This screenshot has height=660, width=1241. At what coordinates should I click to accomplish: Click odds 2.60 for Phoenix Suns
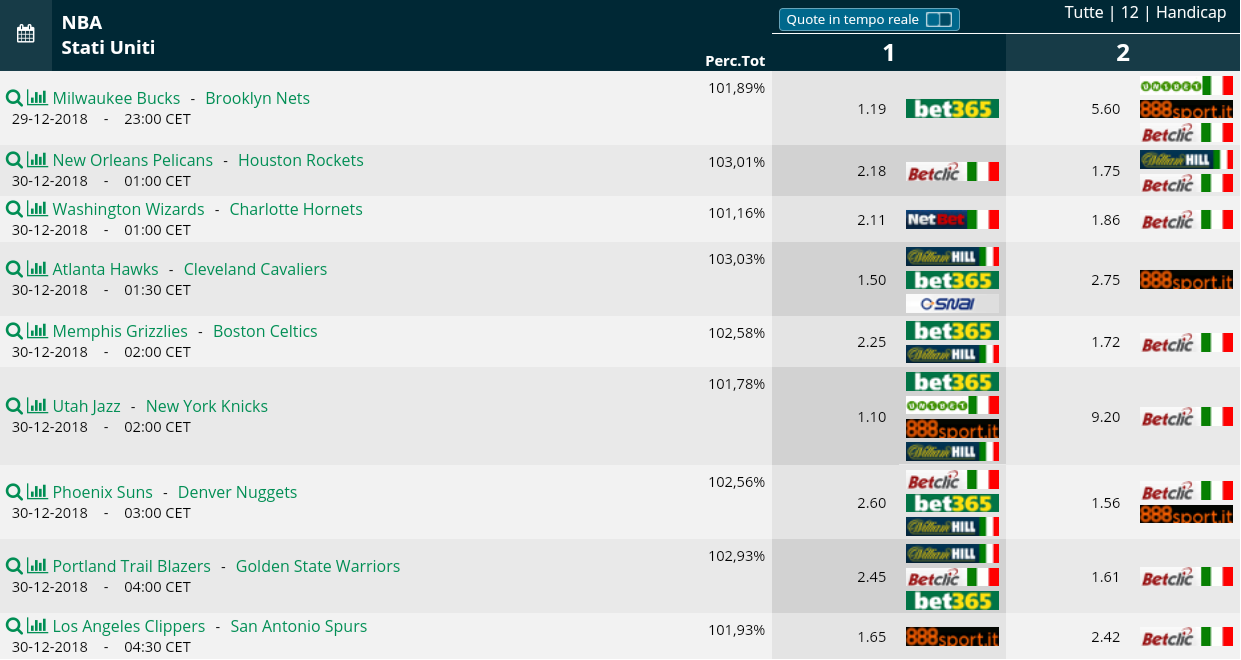872,503
